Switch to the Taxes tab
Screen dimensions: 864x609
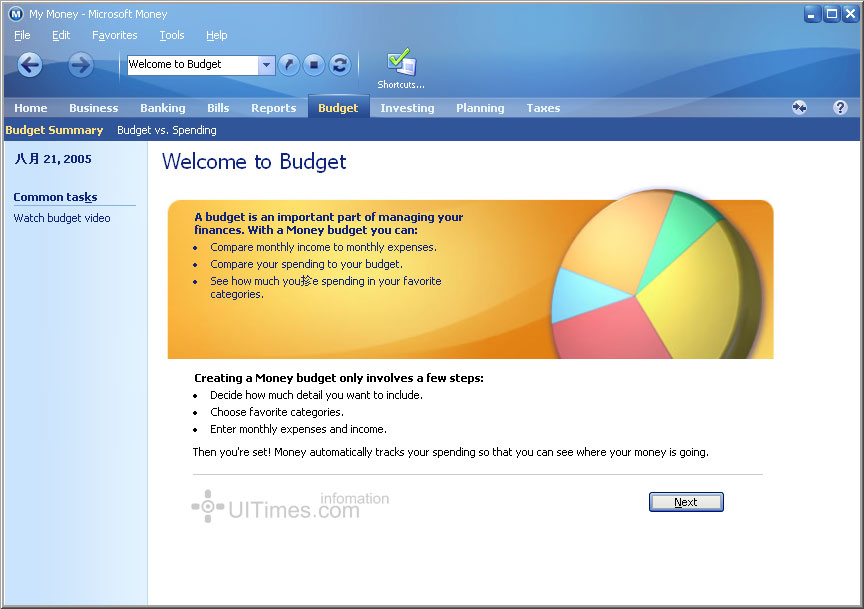click(543, 108)
